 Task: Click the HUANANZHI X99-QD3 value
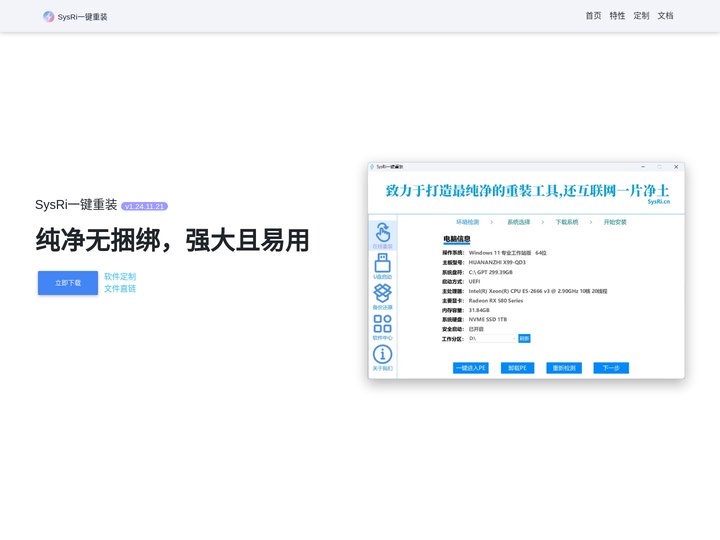(x=497, y=262)
